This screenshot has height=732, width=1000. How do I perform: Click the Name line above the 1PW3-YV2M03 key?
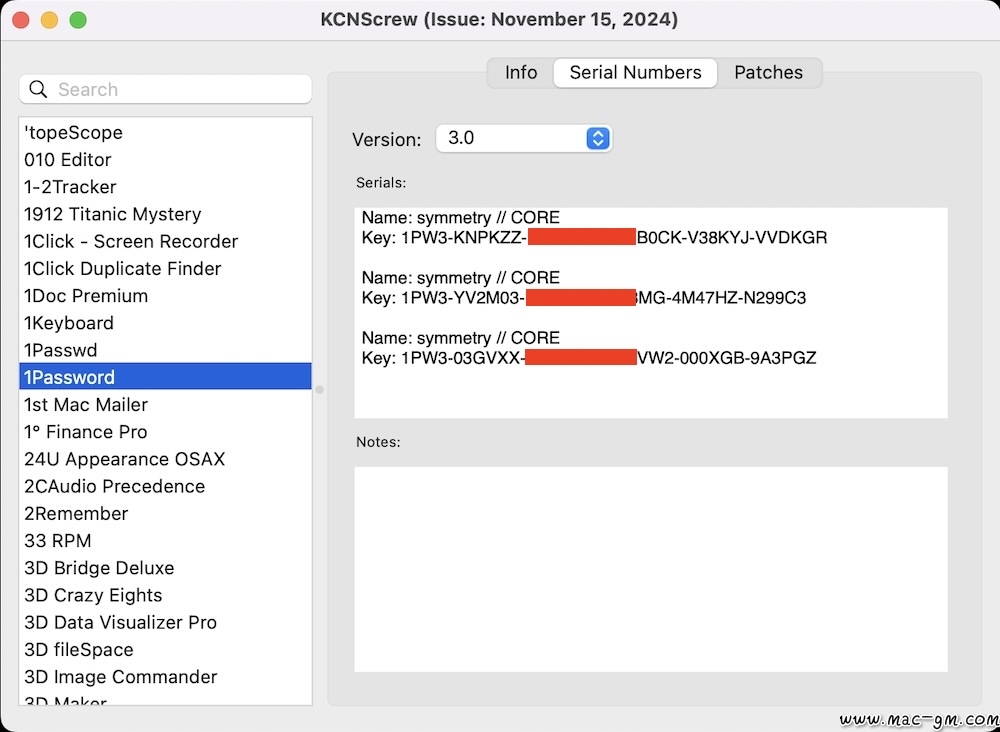[460, 277]
